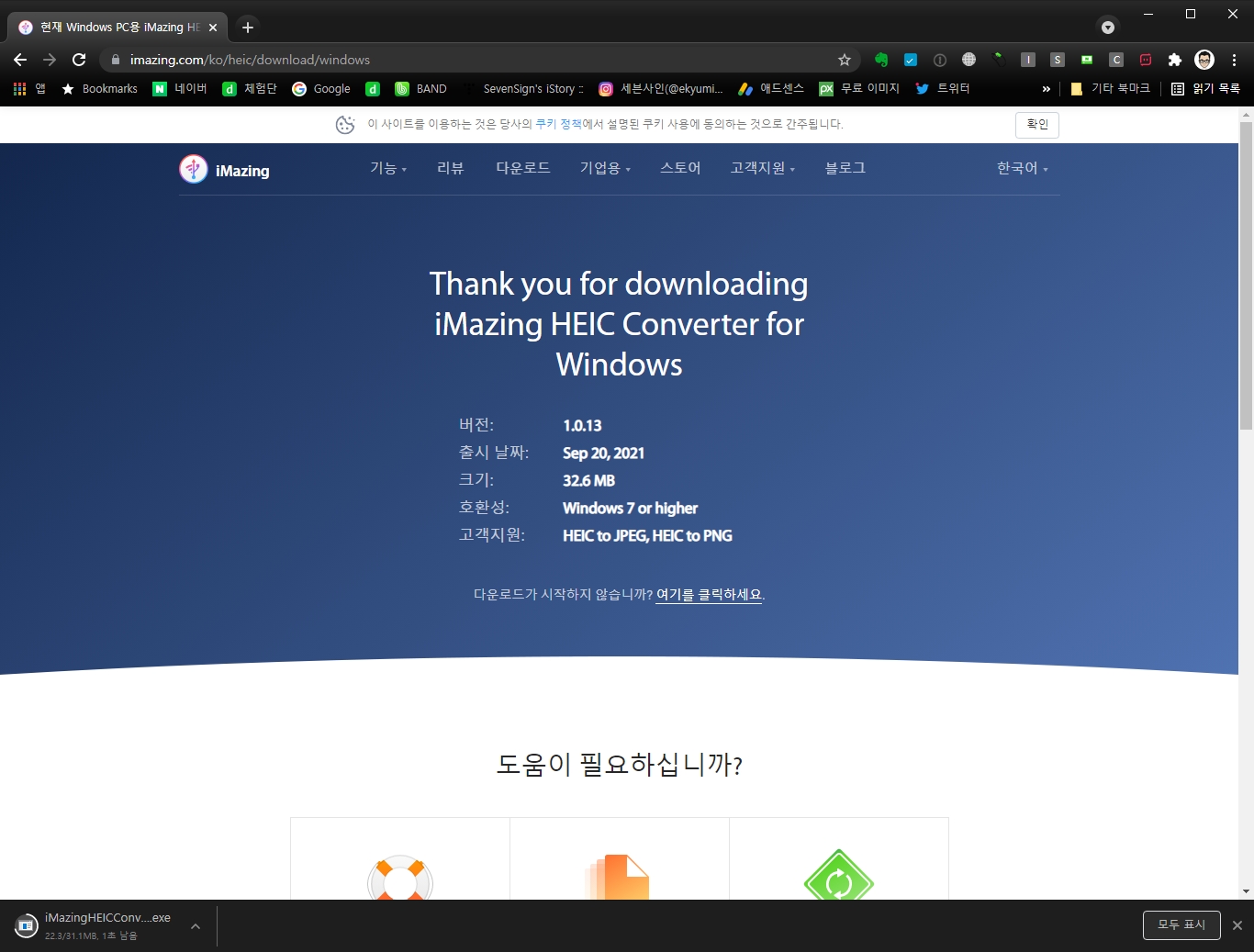This screenshot has width=1254, height=952.
Task: Bookmark this page with the star icon
Action: (845, 60)
